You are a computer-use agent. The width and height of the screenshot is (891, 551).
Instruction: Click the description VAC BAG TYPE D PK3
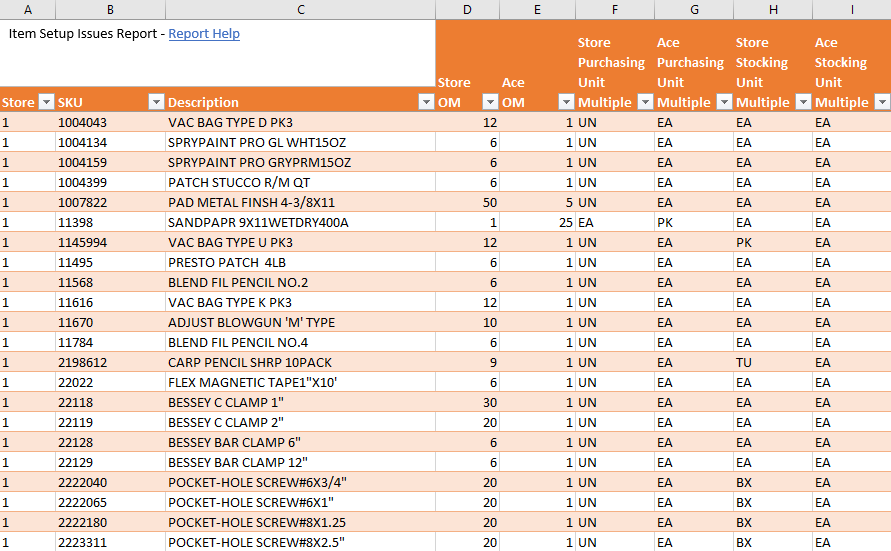pyautogui.click(x=301, y=122)
